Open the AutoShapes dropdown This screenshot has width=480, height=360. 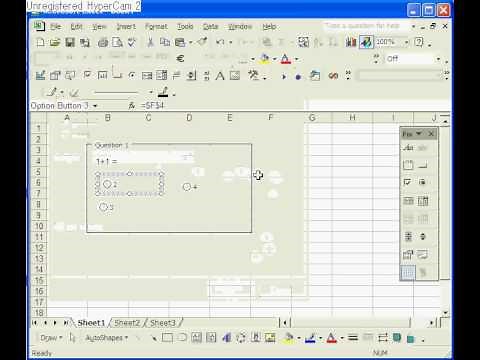107,338
